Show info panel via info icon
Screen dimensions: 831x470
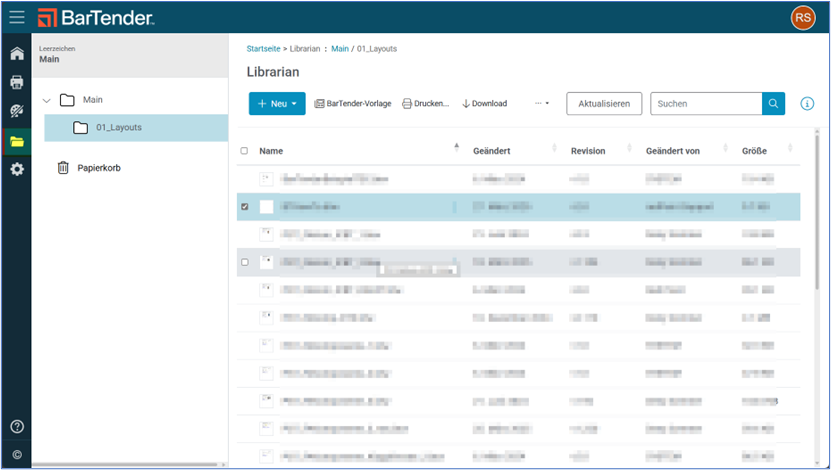click(x=807, y=104)
